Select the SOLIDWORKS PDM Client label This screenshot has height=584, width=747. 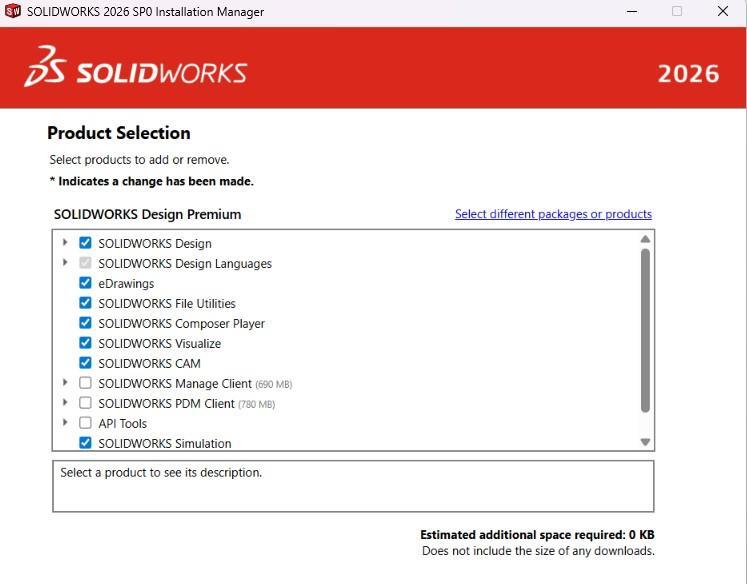[166, 404]
